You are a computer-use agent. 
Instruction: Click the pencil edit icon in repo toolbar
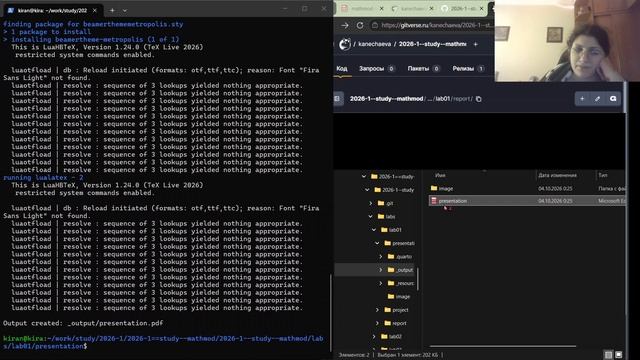(x=598, y=99)
